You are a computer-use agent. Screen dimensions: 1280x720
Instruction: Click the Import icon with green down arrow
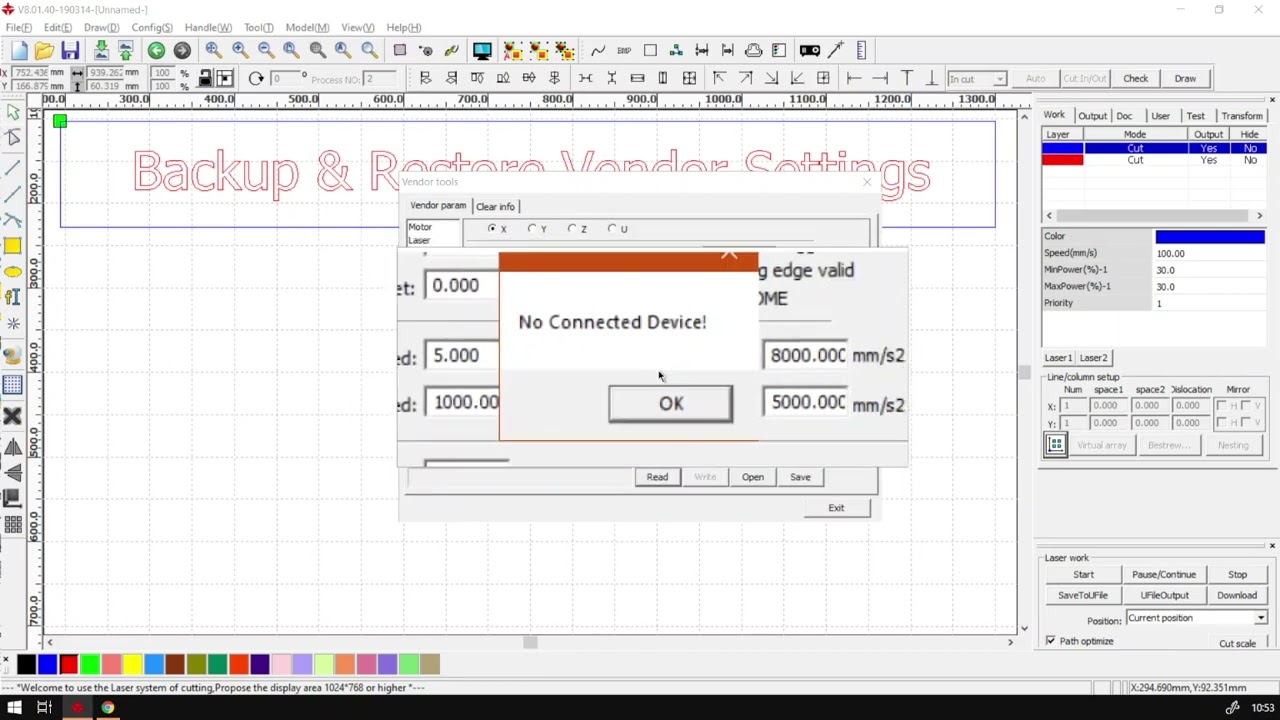point(101,50)
